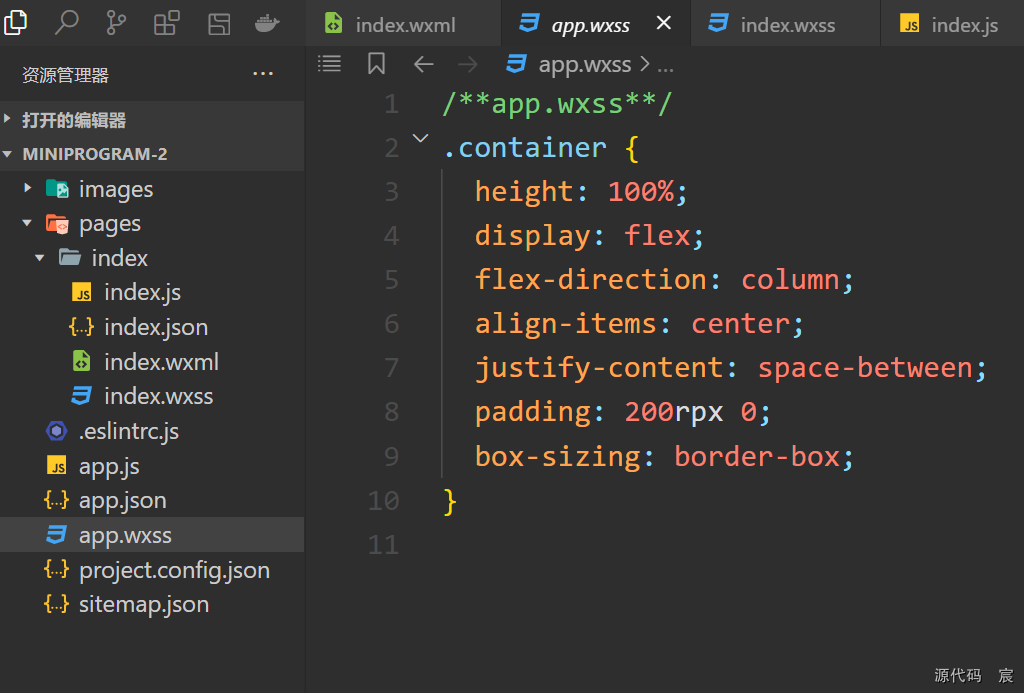Open the Explorer files icon in activity bar
The width and height of the screenshot is (1024, 693).
pos(15,23)
